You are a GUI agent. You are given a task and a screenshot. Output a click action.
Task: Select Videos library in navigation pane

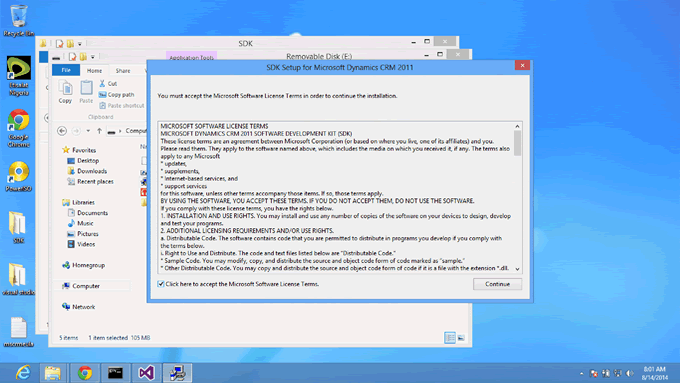(81, 244)
